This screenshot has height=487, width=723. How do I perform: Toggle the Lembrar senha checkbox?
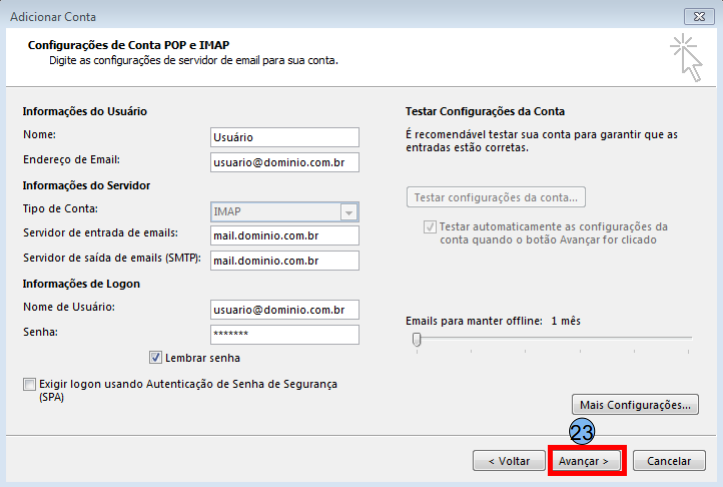pyautogui.click(x=156, y=357)
